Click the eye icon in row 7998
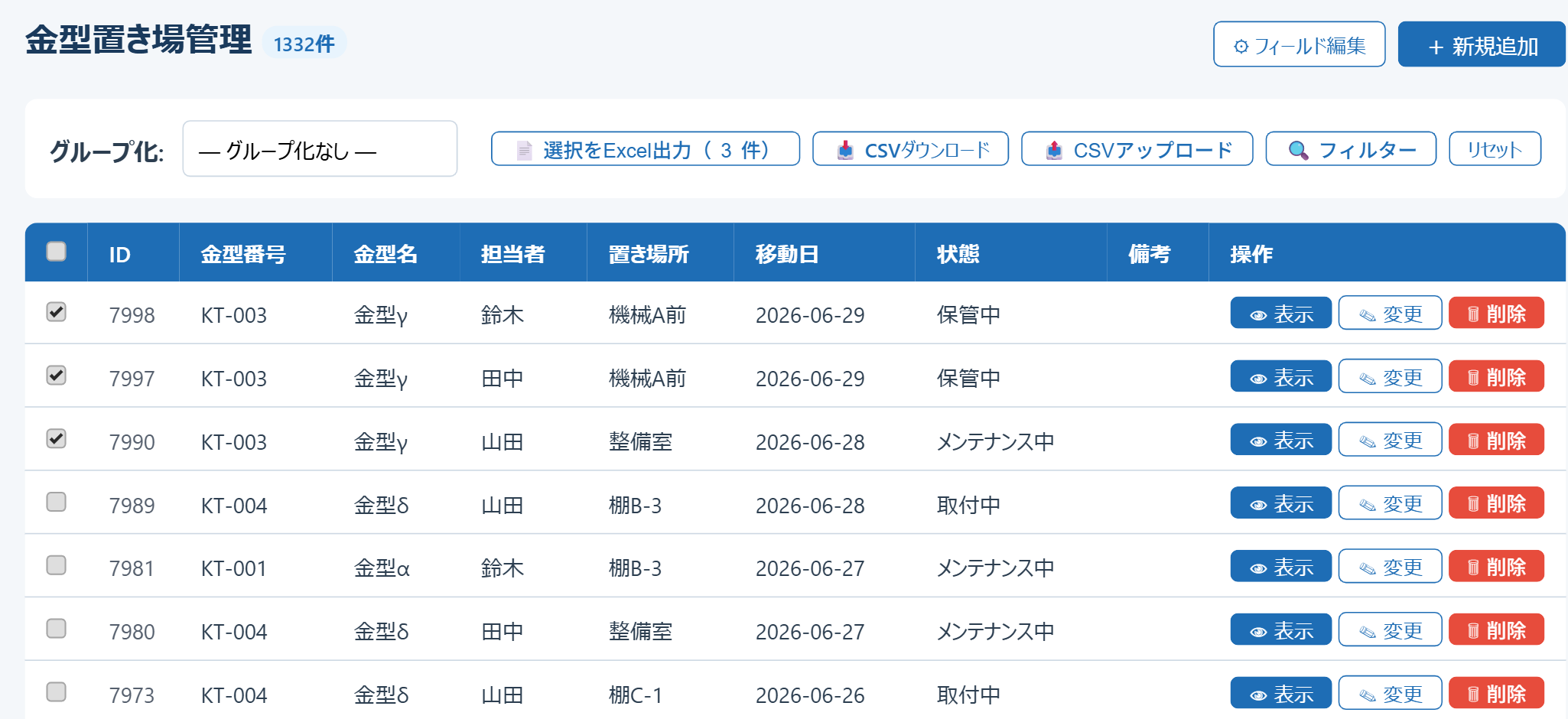The width and height of the screenshot is (1568, 719). 1258,316
